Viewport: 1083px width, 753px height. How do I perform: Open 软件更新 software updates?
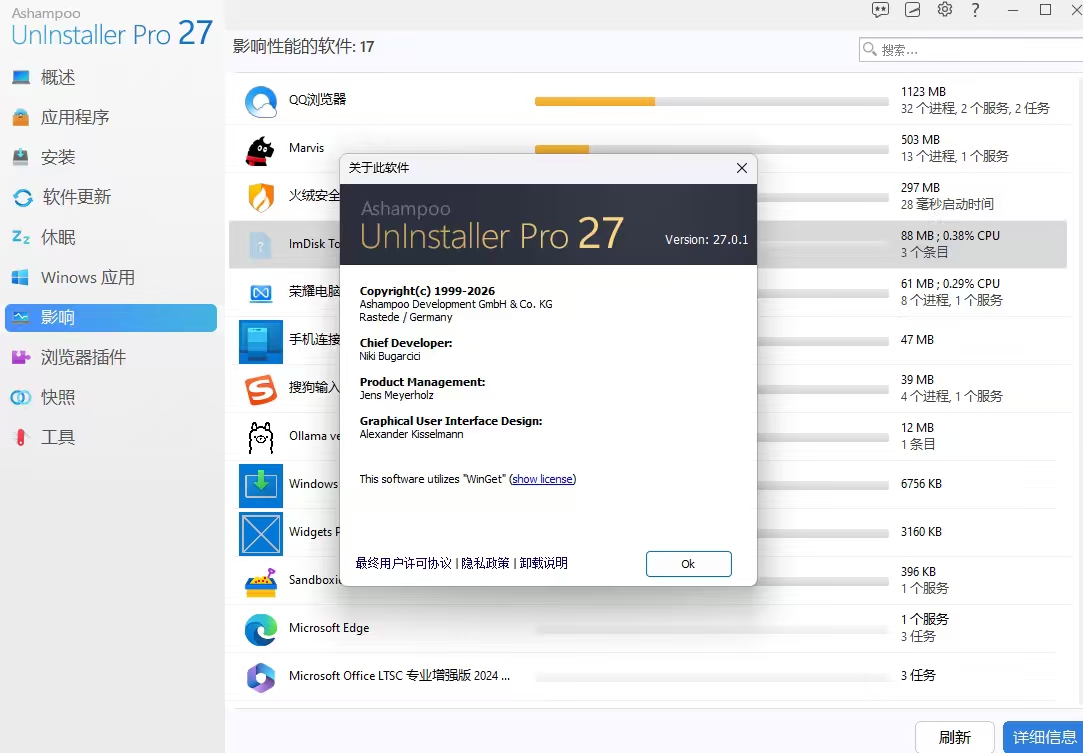coord(77,198)
